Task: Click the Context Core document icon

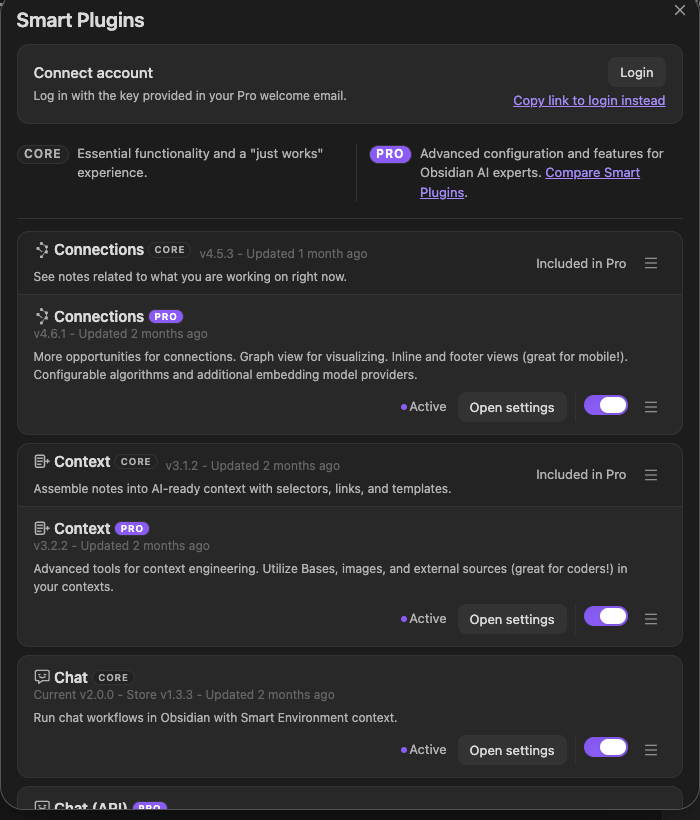Action: pos(42,461)
